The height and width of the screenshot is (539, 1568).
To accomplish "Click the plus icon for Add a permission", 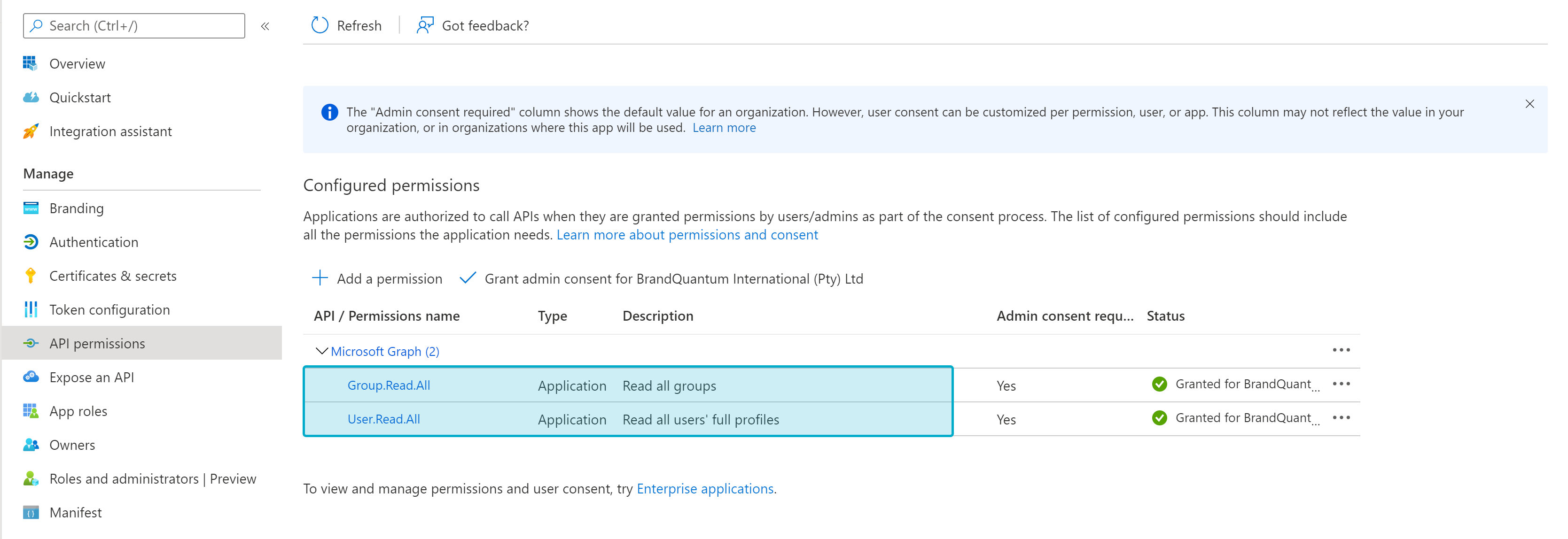I will [x=320, y=278].
